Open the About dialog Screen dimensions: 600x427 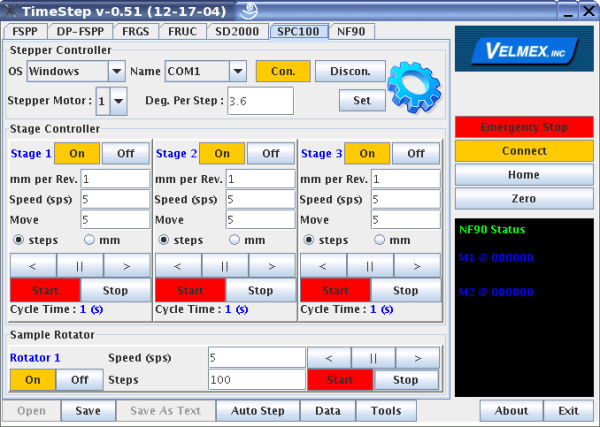coord(511,411)
